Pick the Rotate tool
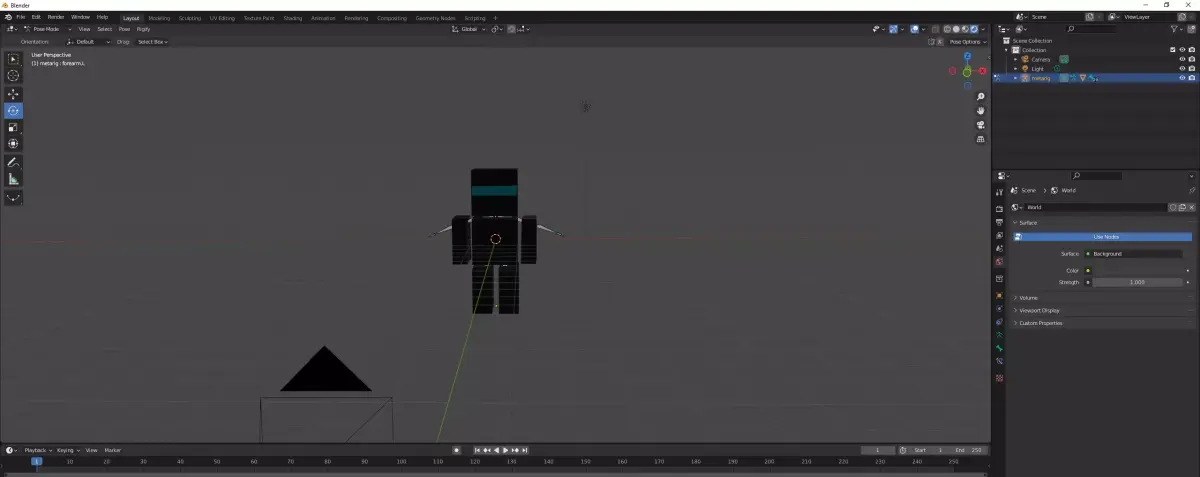The height and width of the screenshot is (477, 1200). click(14, 110)
